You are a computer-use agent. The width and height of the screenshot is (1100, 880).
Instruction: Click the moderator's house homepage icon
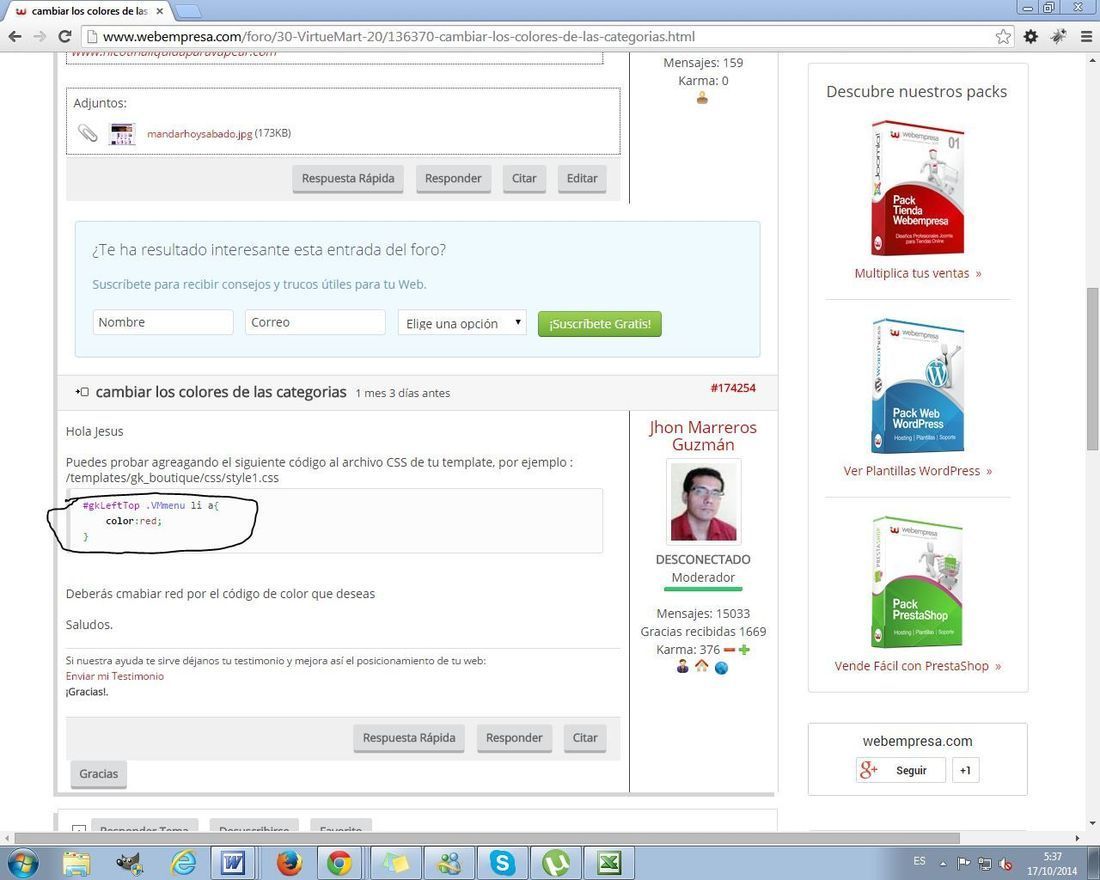pyautogui.click(x=702, y=666)
